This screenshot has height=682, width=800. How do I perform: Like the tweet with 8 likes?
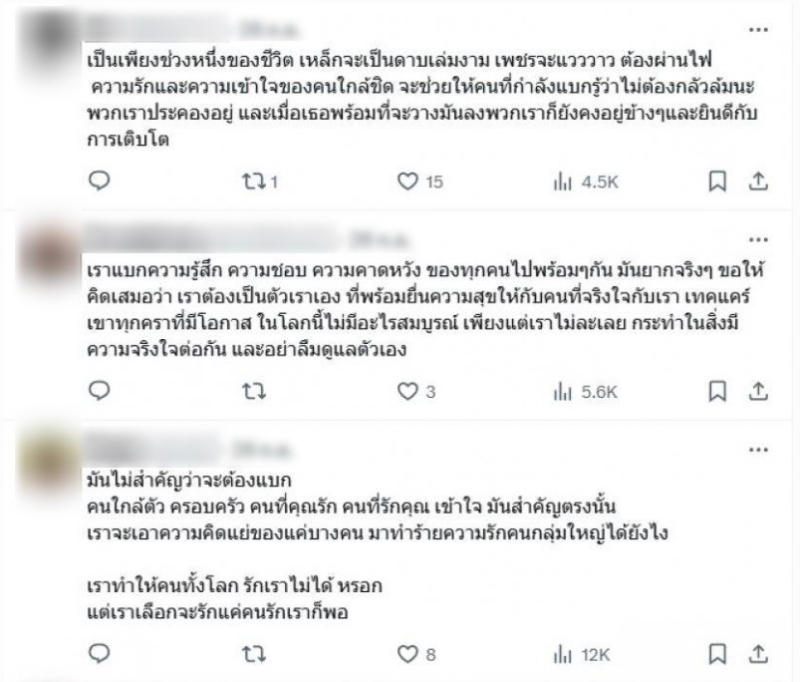(416, 654)
